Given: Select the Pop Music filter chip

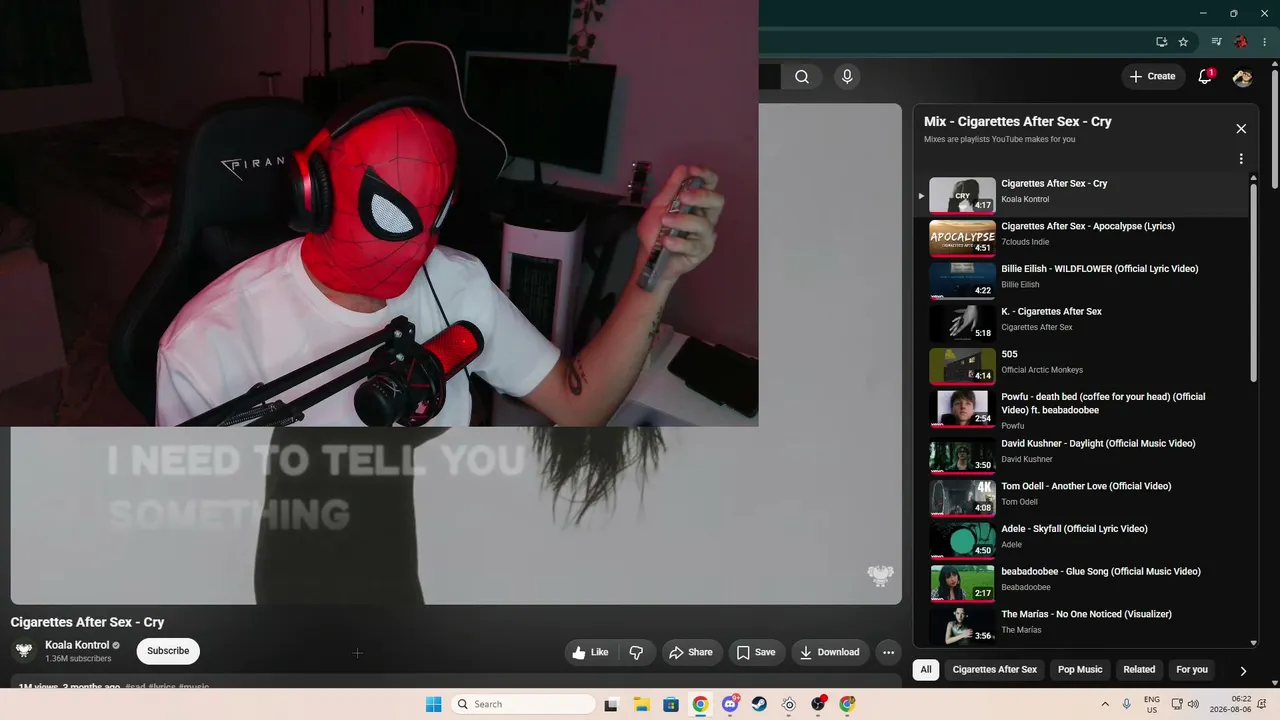Looking at the screenshot, I should pyautogui.click(x=1080, y=670).
